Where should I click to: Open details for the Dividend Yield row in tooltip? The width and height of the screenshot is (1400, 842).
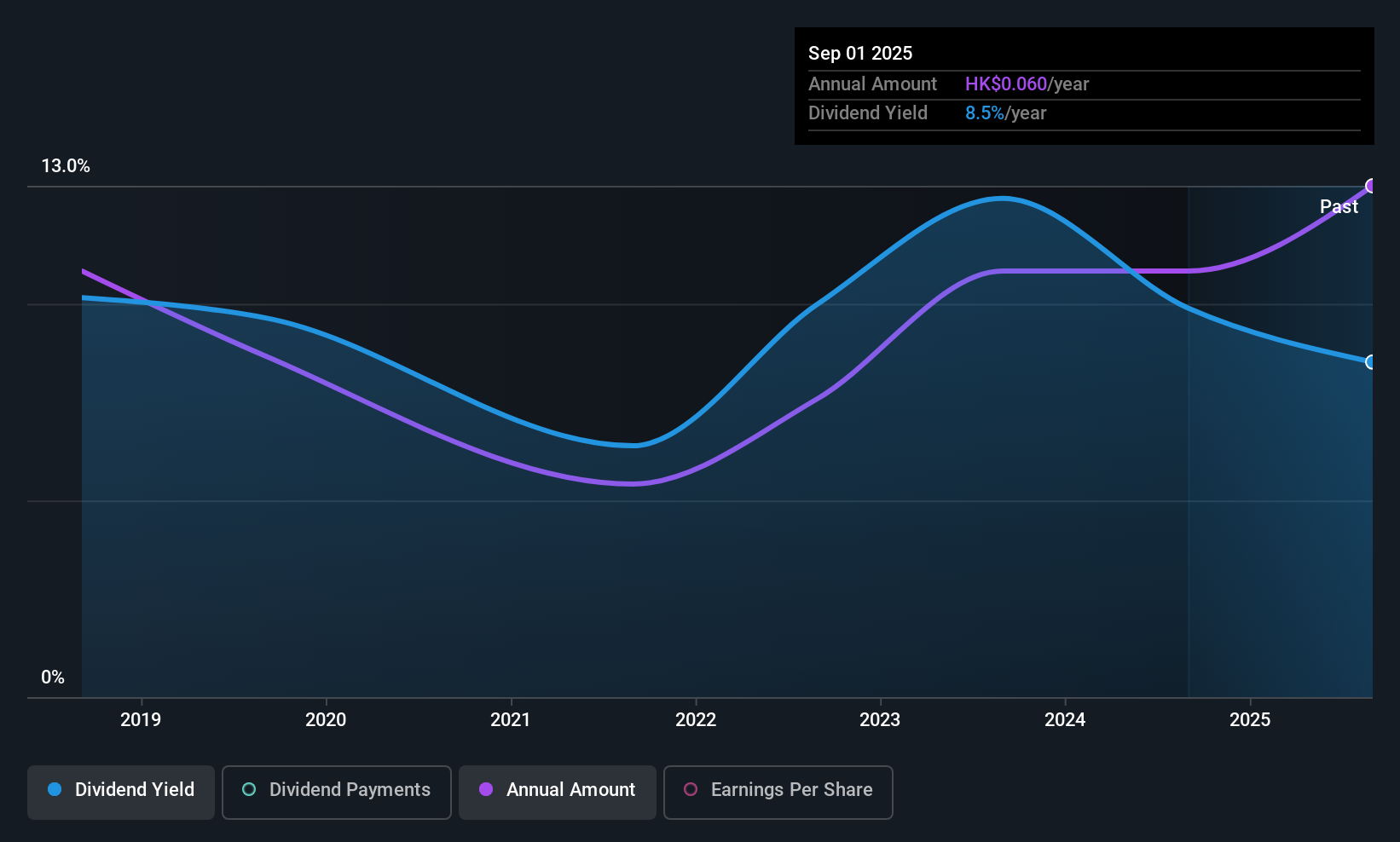coord(868,112)
